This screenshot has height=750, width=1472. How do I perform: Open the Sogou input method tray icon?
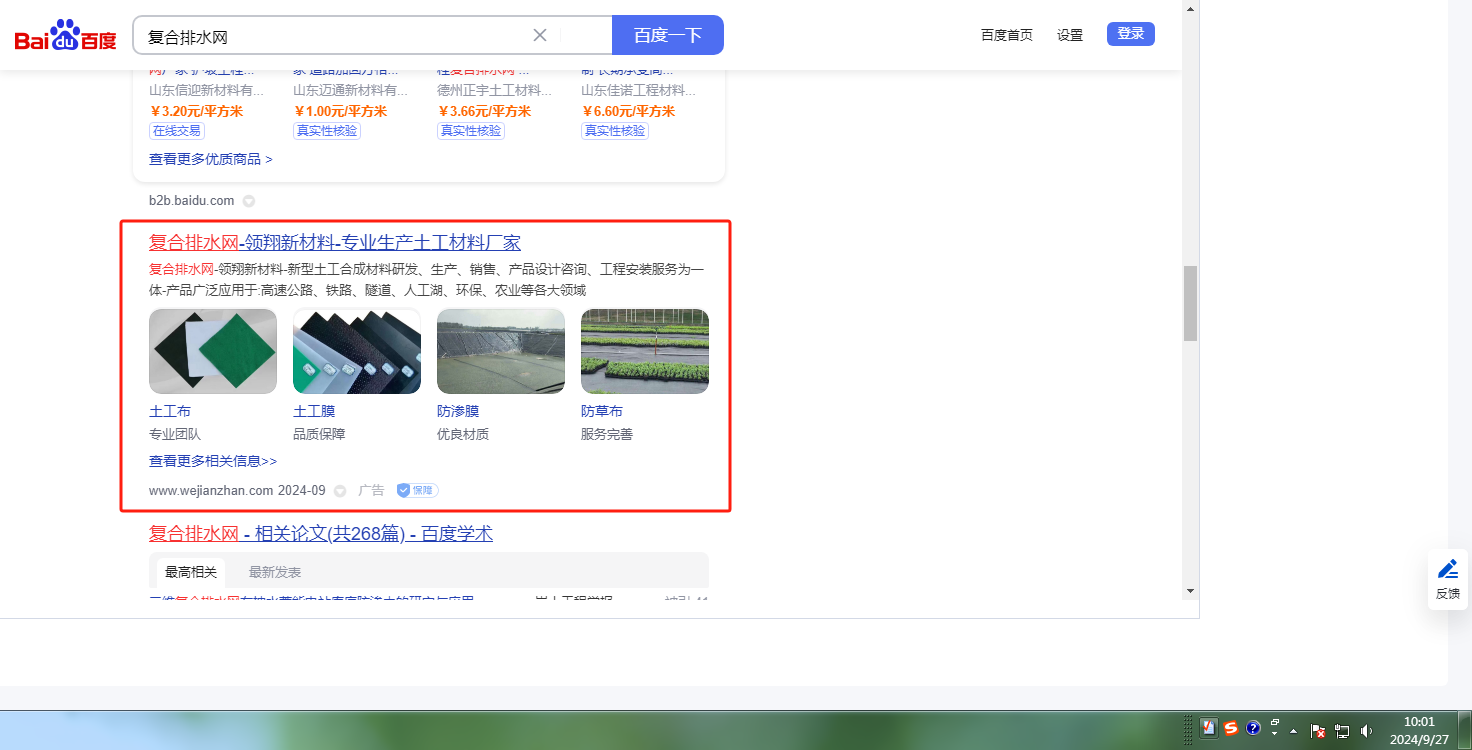tap(1231, 729)
